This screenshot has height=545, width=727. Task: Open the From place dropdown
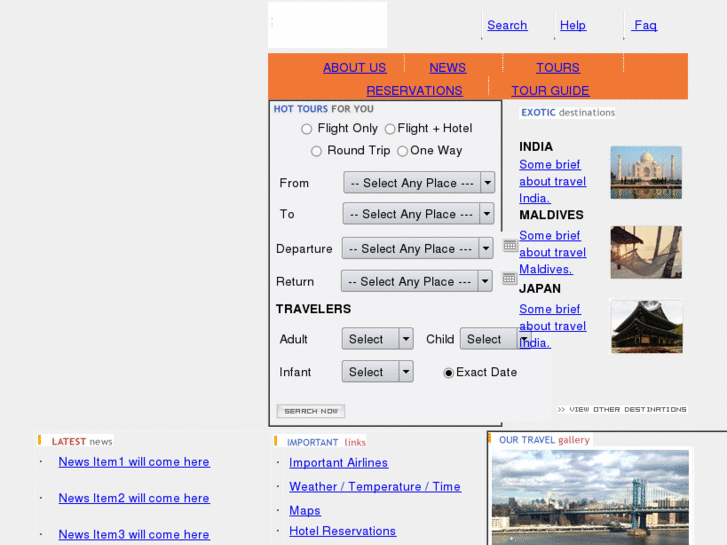click(x=419, y=183)
